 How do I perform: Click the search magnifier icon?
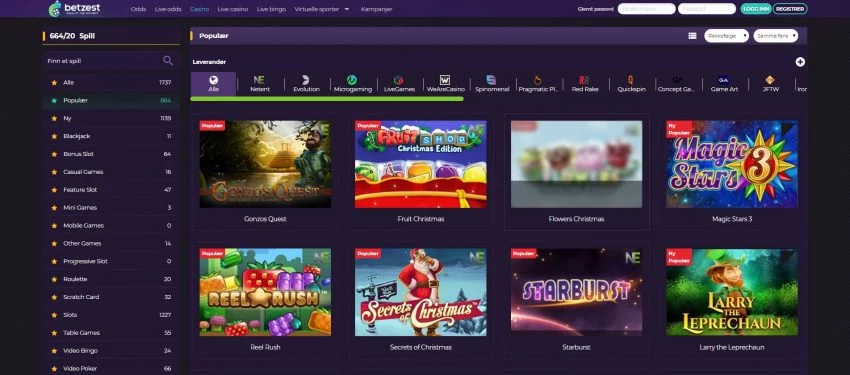[x=168, y=61]
